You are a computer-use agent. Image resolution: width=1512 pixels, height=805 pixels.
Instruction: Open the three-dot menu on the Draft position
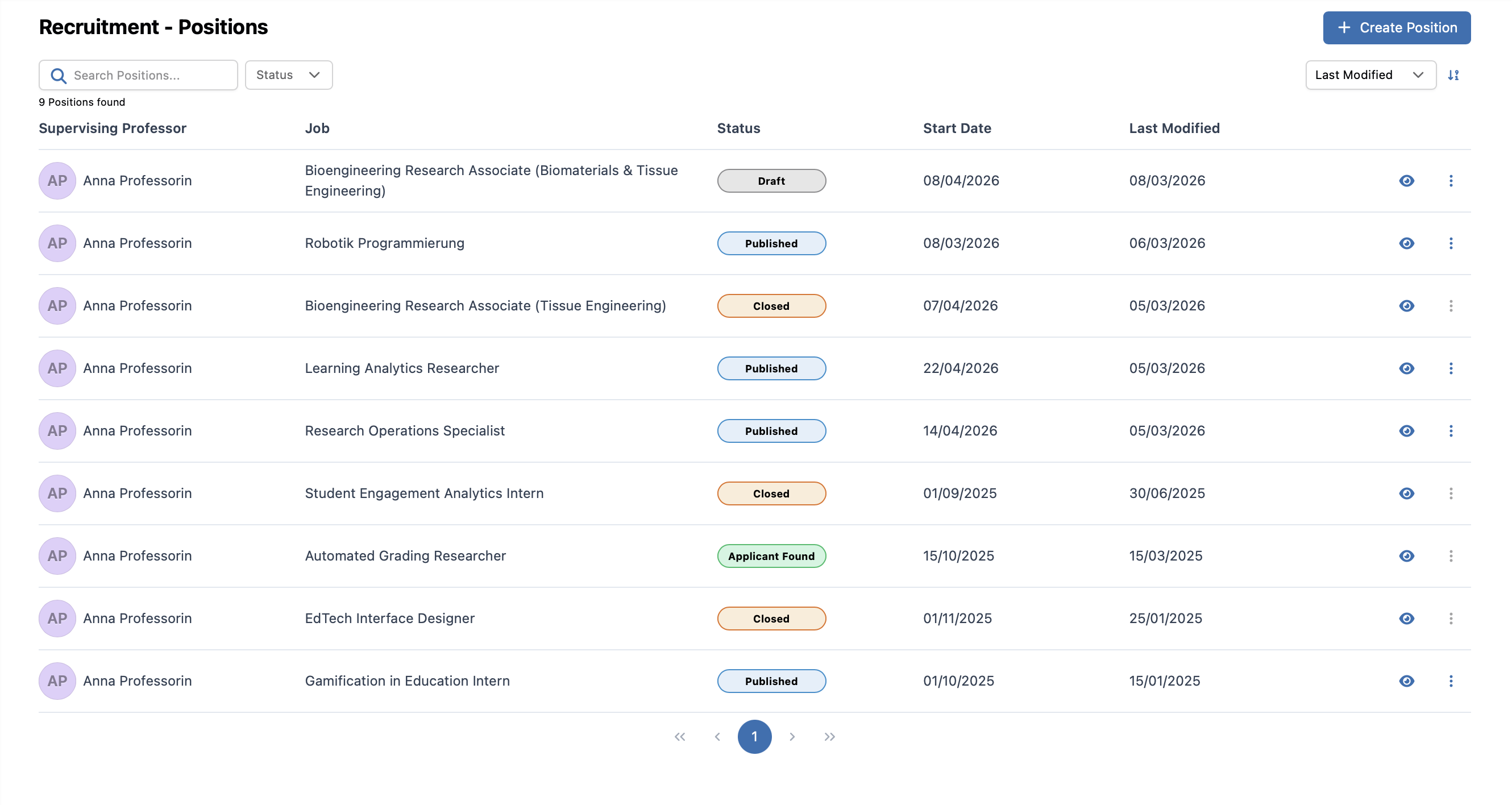(x=1452, y=180)
